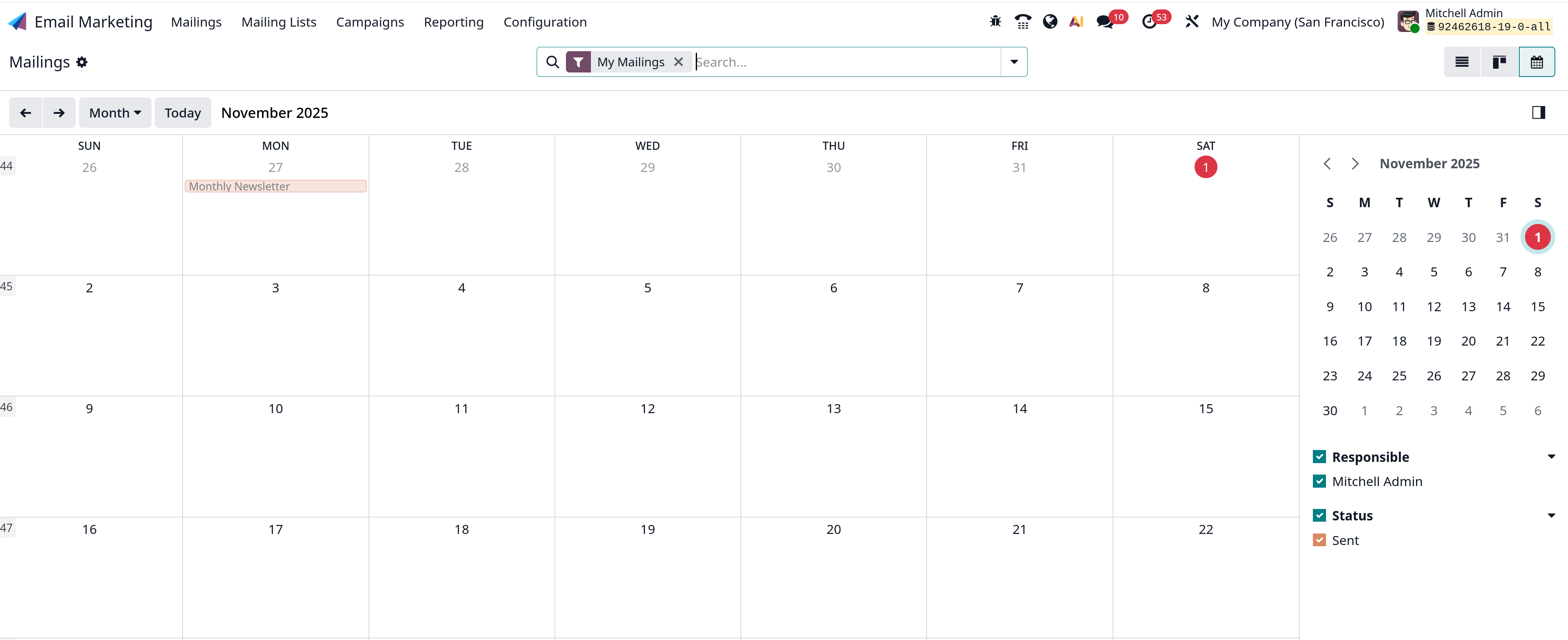Click week number 47 label
The height and width of the screenshot is (640, 1568).
(x=7, y=528)
